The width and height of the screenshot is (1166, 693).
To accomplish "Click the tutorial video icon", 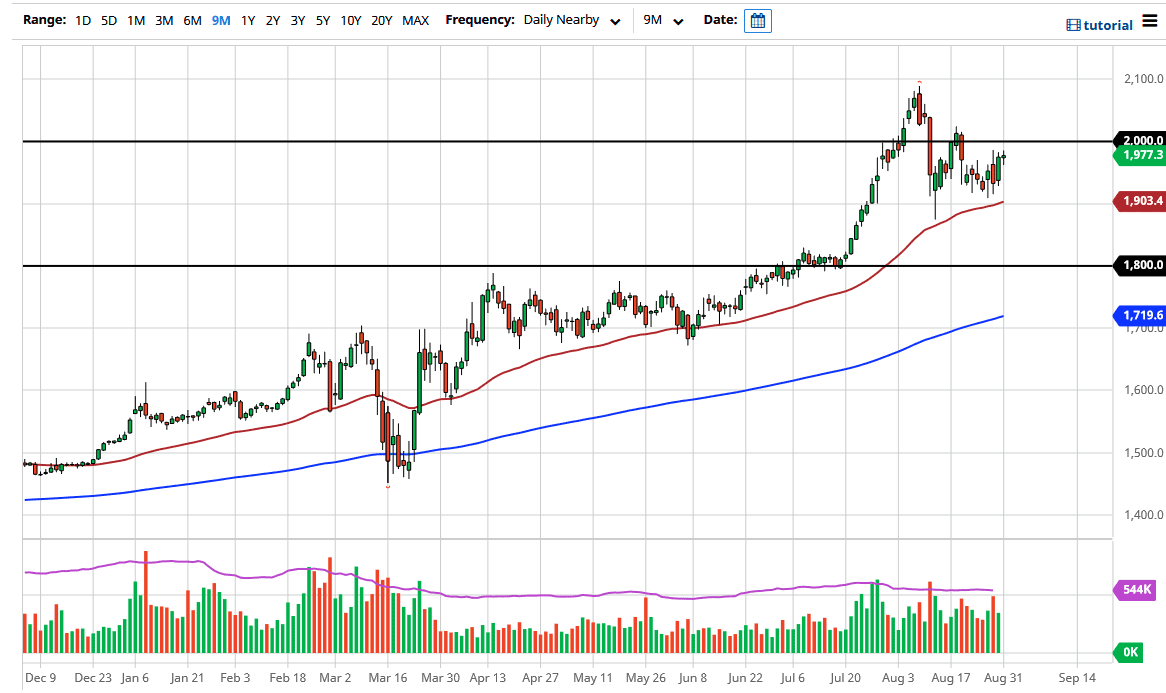I will coord(1073,25).
